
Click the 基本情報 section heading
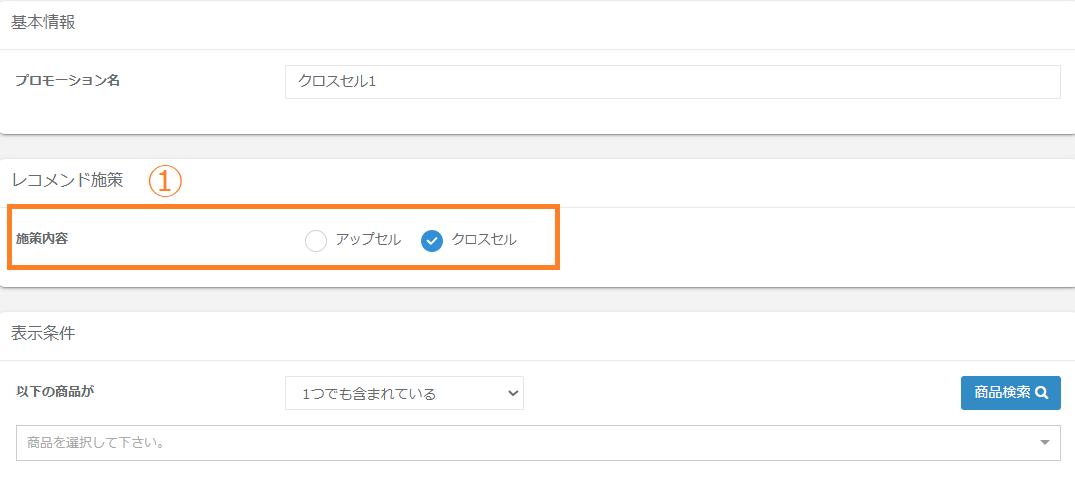point(43,24)
